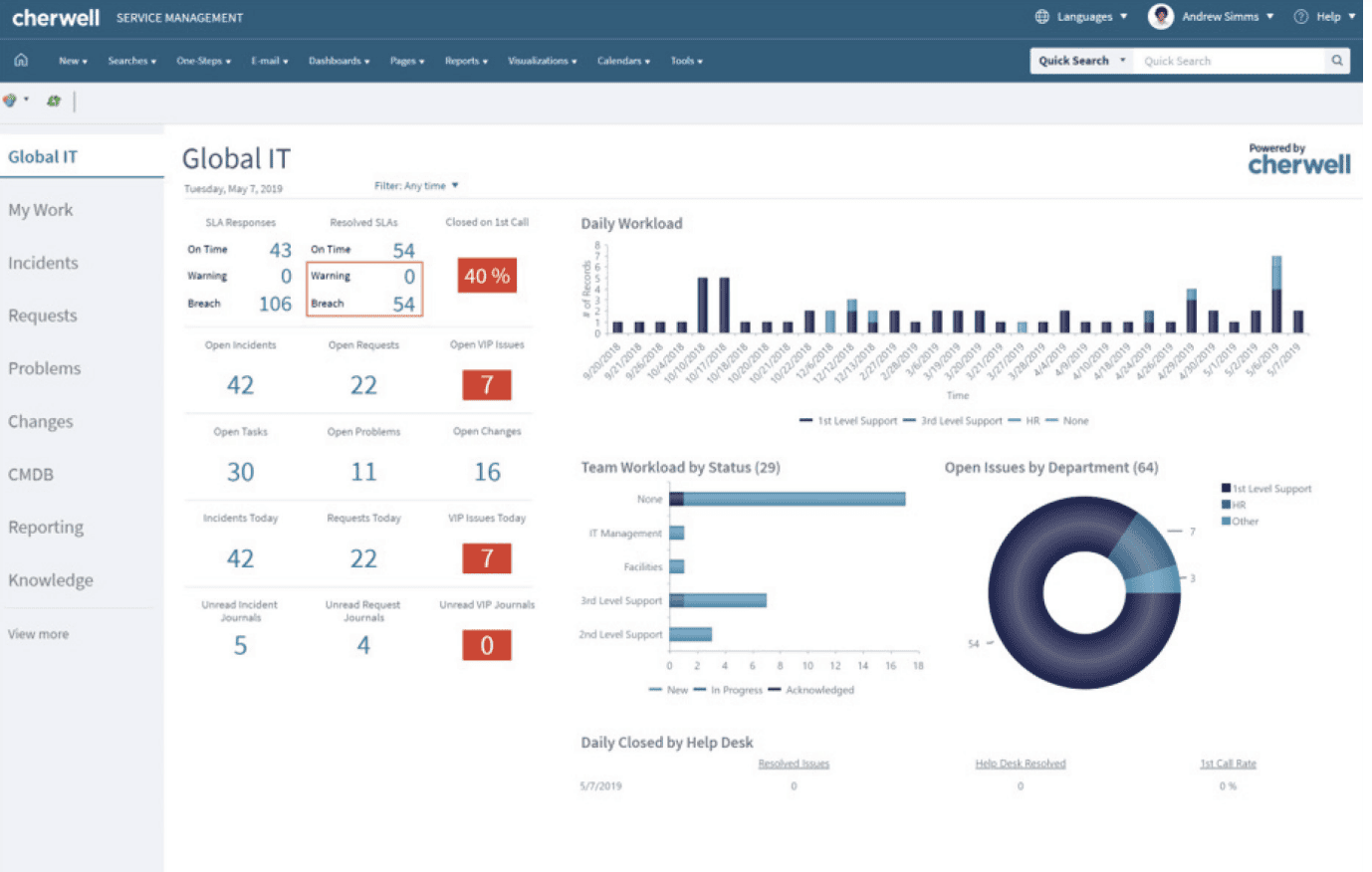Open the Reports menu
The image size is (1372, 872).
(466, 61)
